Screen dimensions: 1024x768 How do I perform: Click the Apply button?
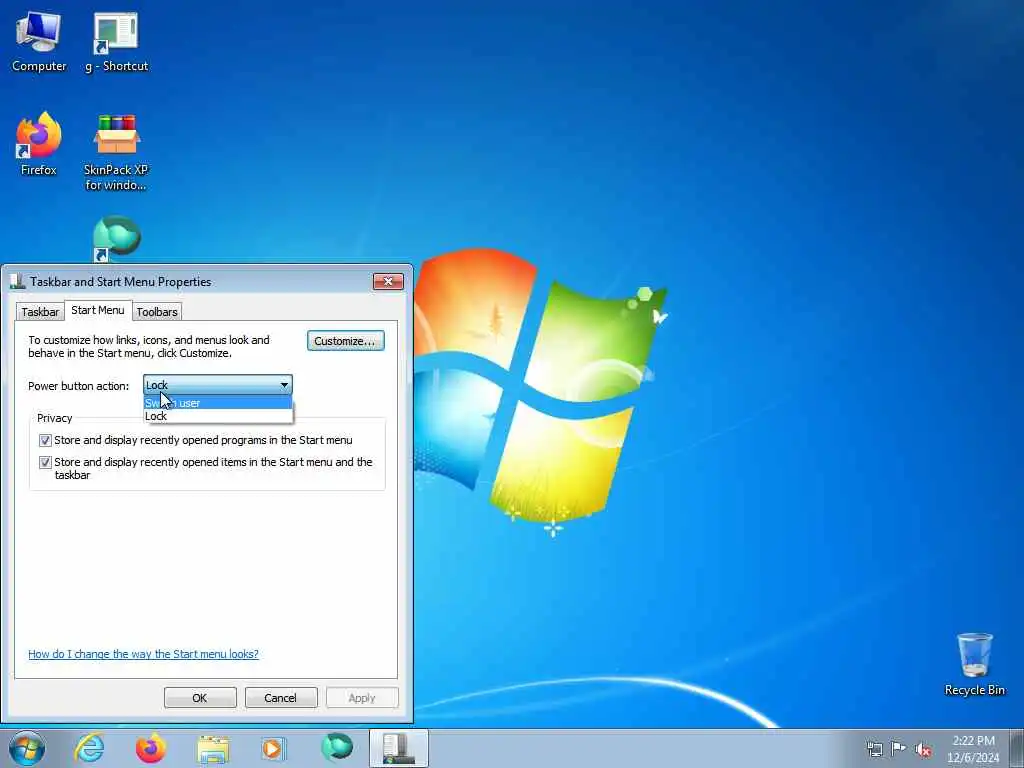362,697
